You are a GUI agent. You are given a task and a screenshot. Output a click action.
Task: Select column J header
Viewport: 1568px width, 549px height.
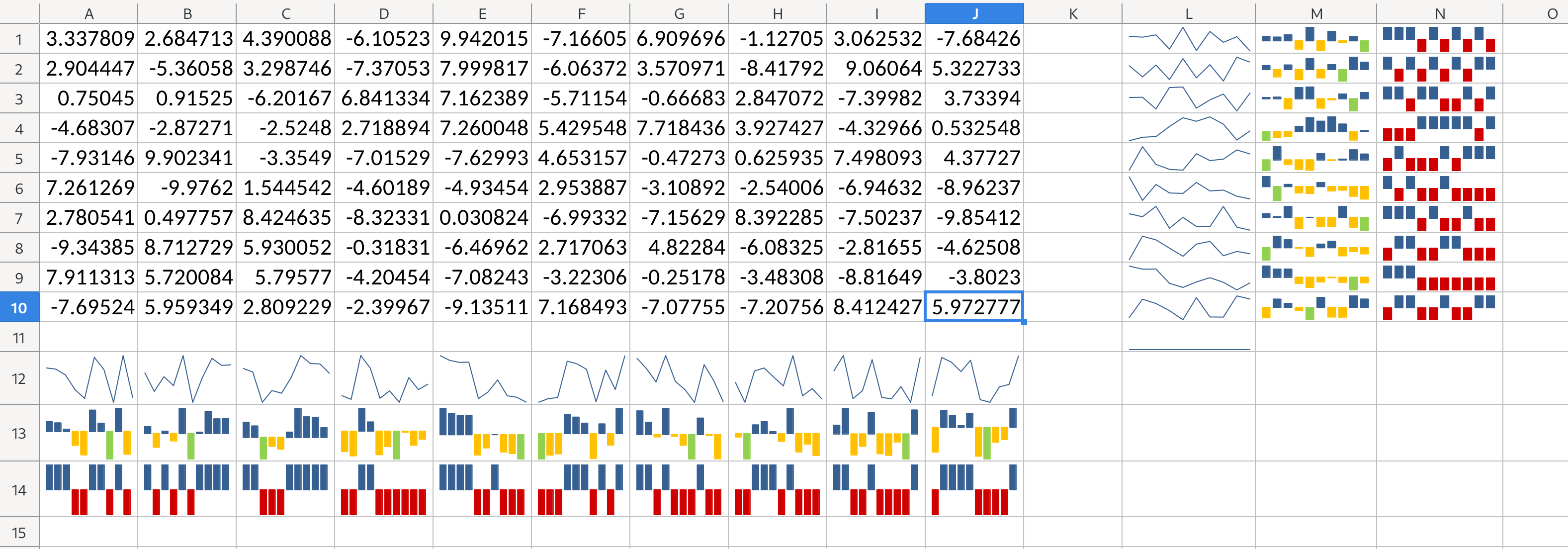(x=974, y=13)
